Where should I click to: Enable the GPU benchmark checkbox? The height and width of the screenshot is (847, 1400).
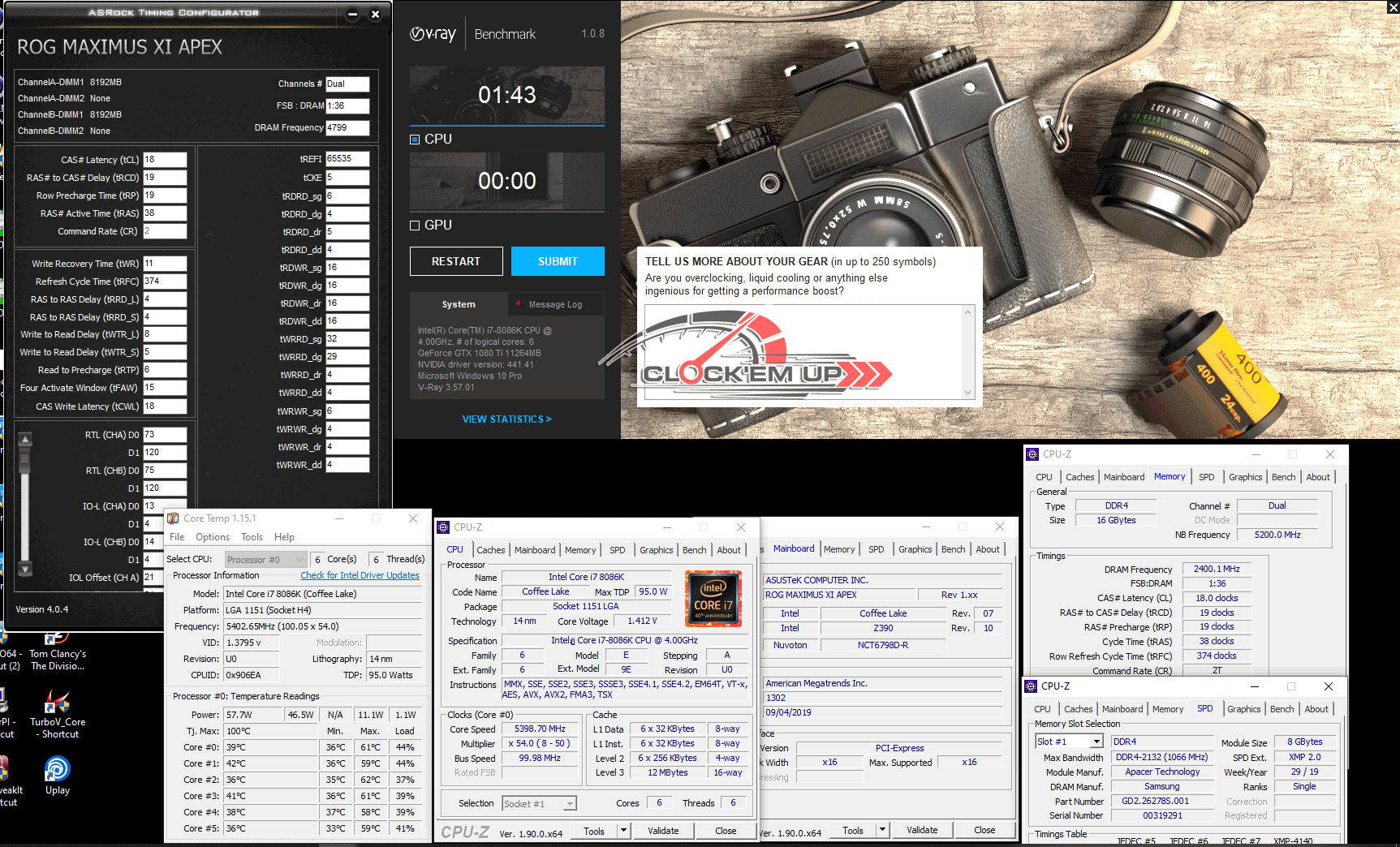click(415, 226)
